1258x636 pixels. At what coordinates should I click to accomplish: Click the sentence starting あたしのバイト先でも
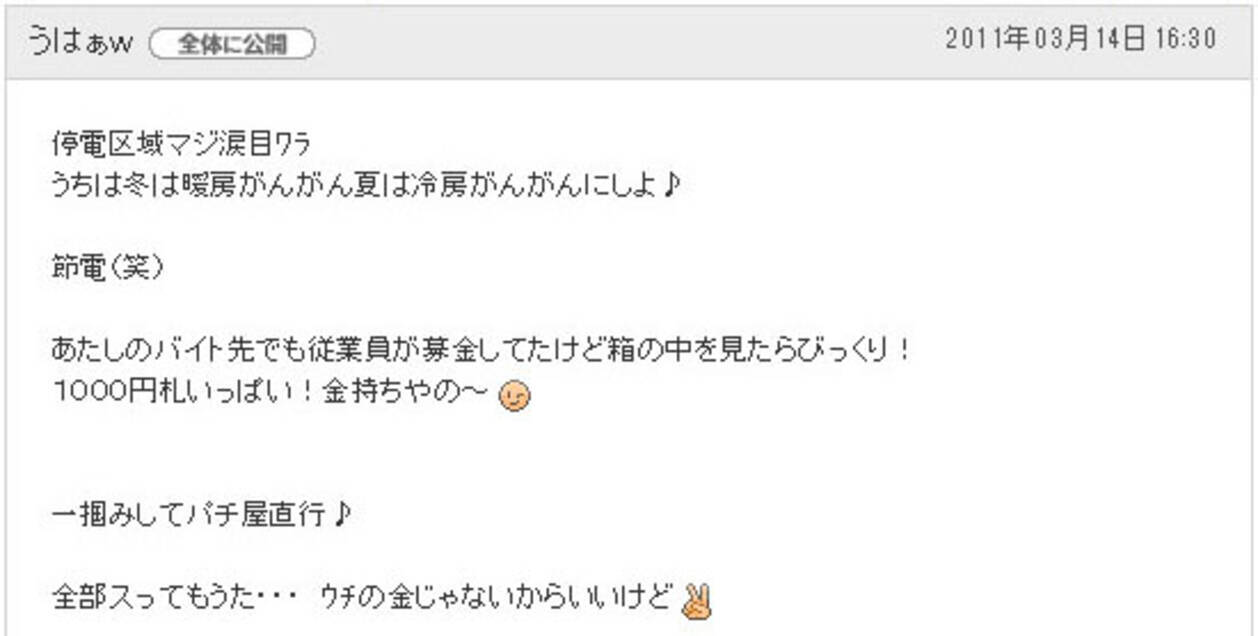(480, 352)
